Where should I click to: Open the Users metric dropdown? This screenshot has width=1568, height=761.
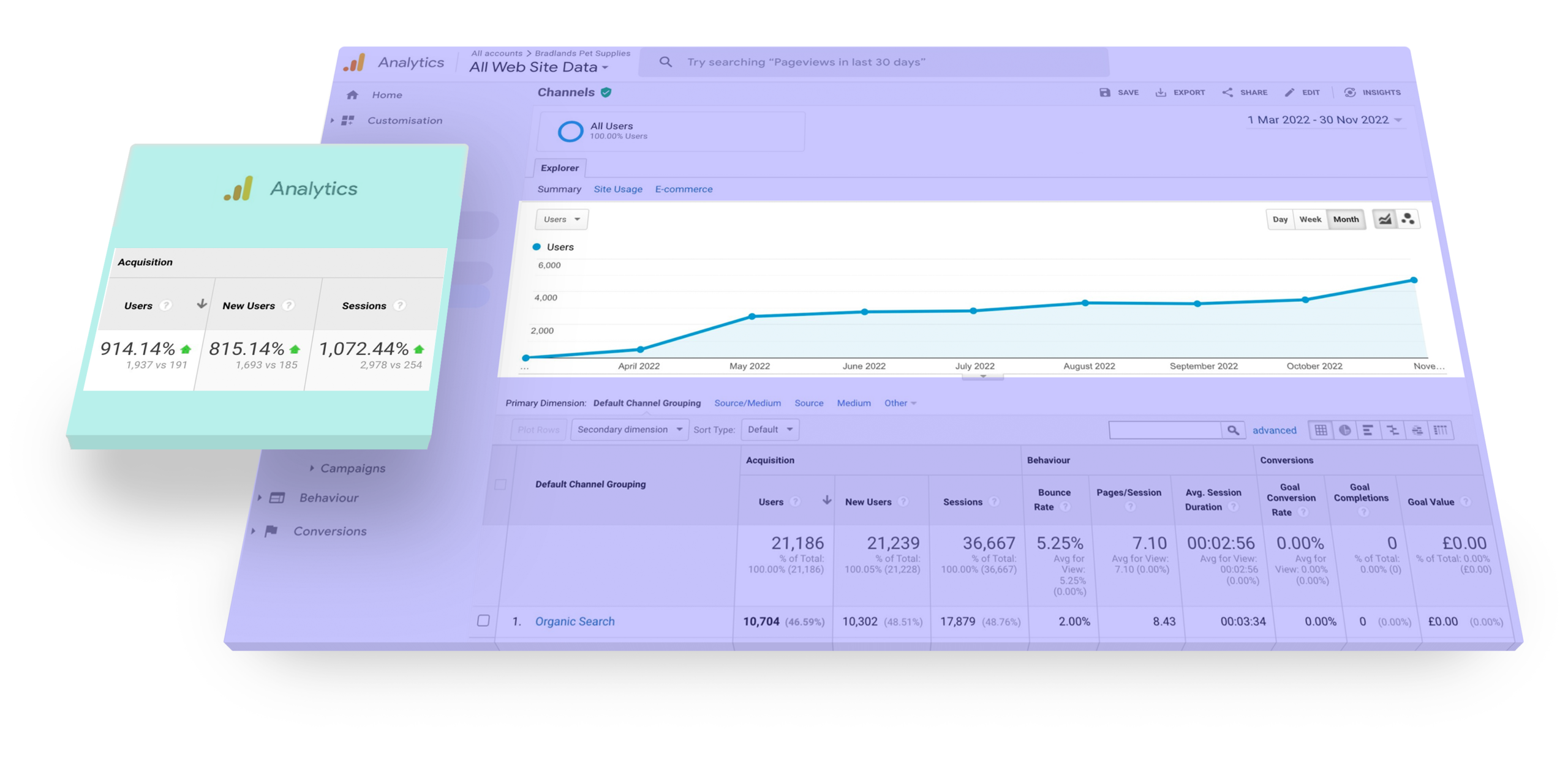point(560,219)
